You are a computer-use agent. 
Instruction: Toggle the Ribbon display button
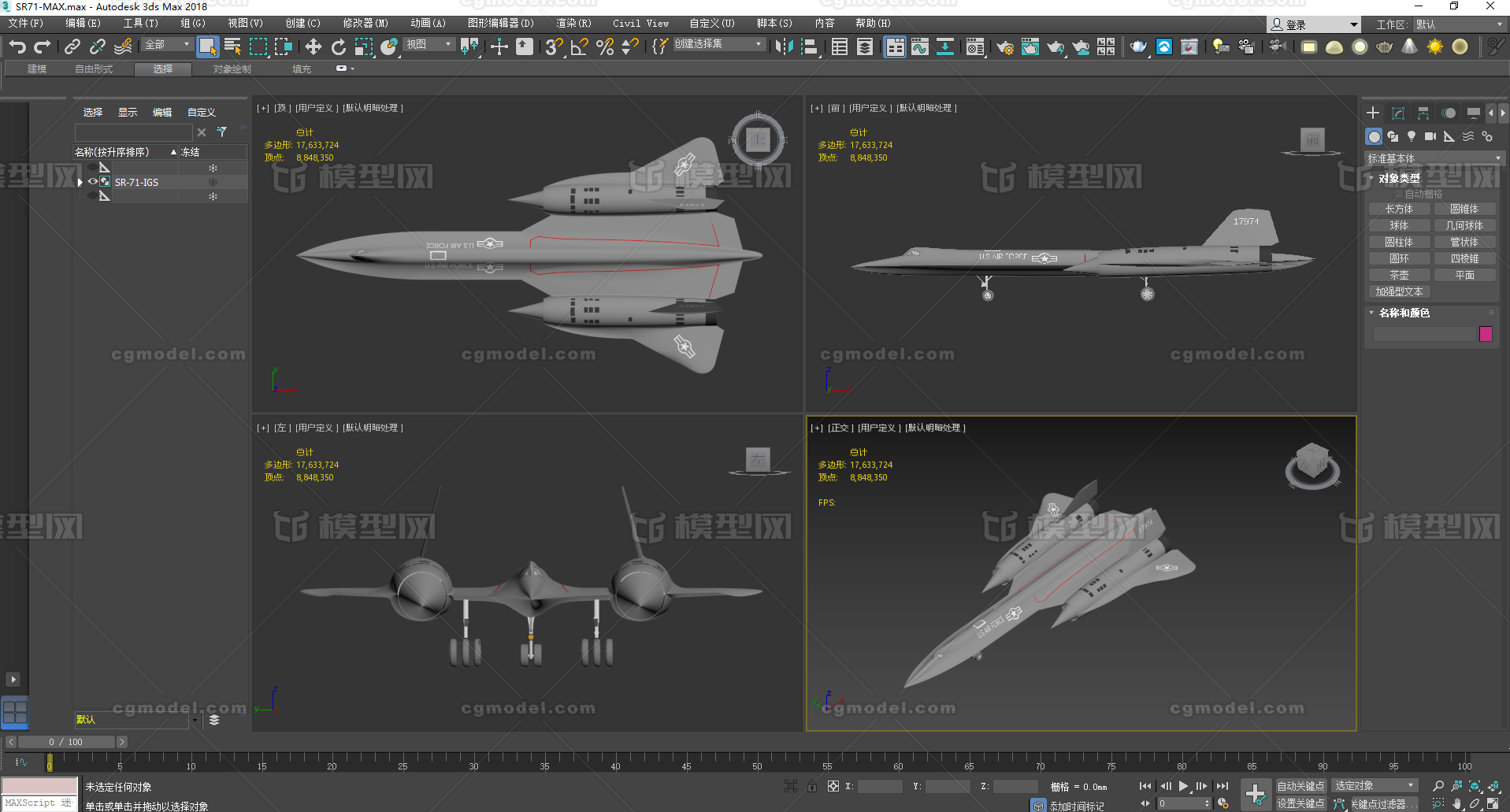coord(896,46)
